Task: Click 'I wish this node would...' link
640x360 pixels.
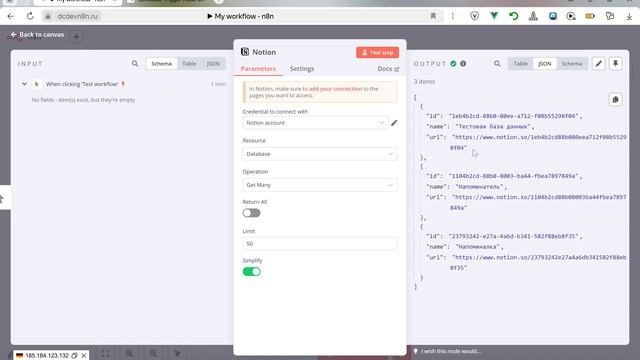Action: click(447, 351)
